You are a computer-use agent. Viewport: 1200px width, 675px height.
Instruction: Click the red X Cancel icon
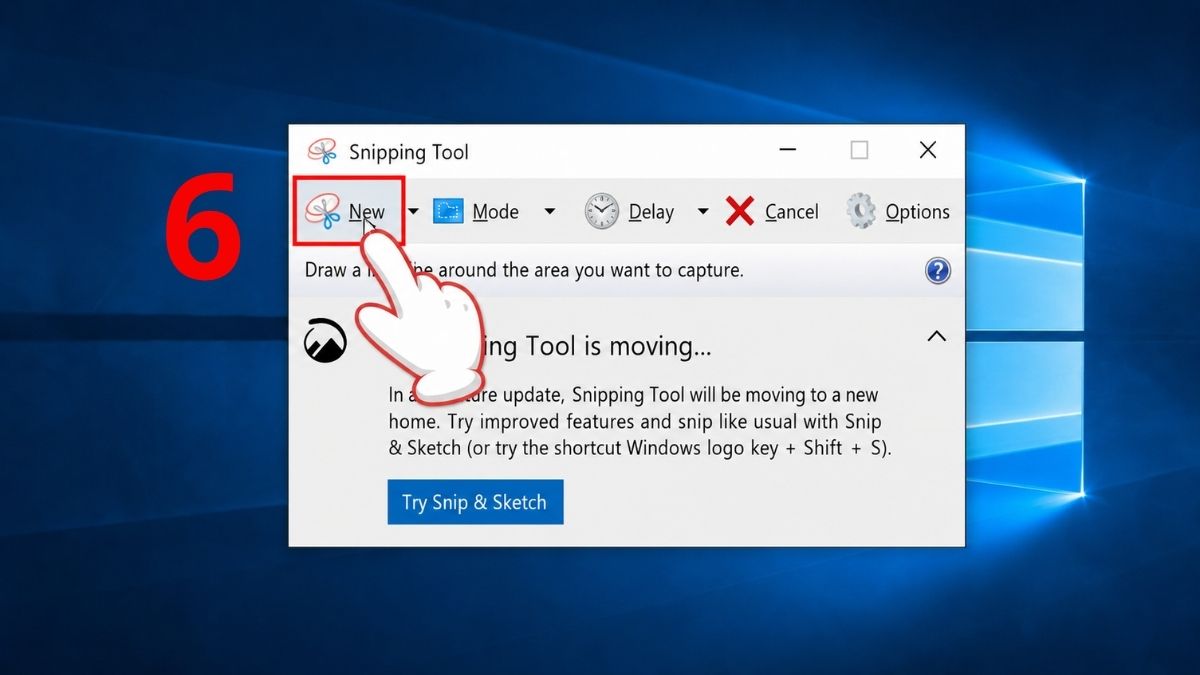click(x=740, y=211)
